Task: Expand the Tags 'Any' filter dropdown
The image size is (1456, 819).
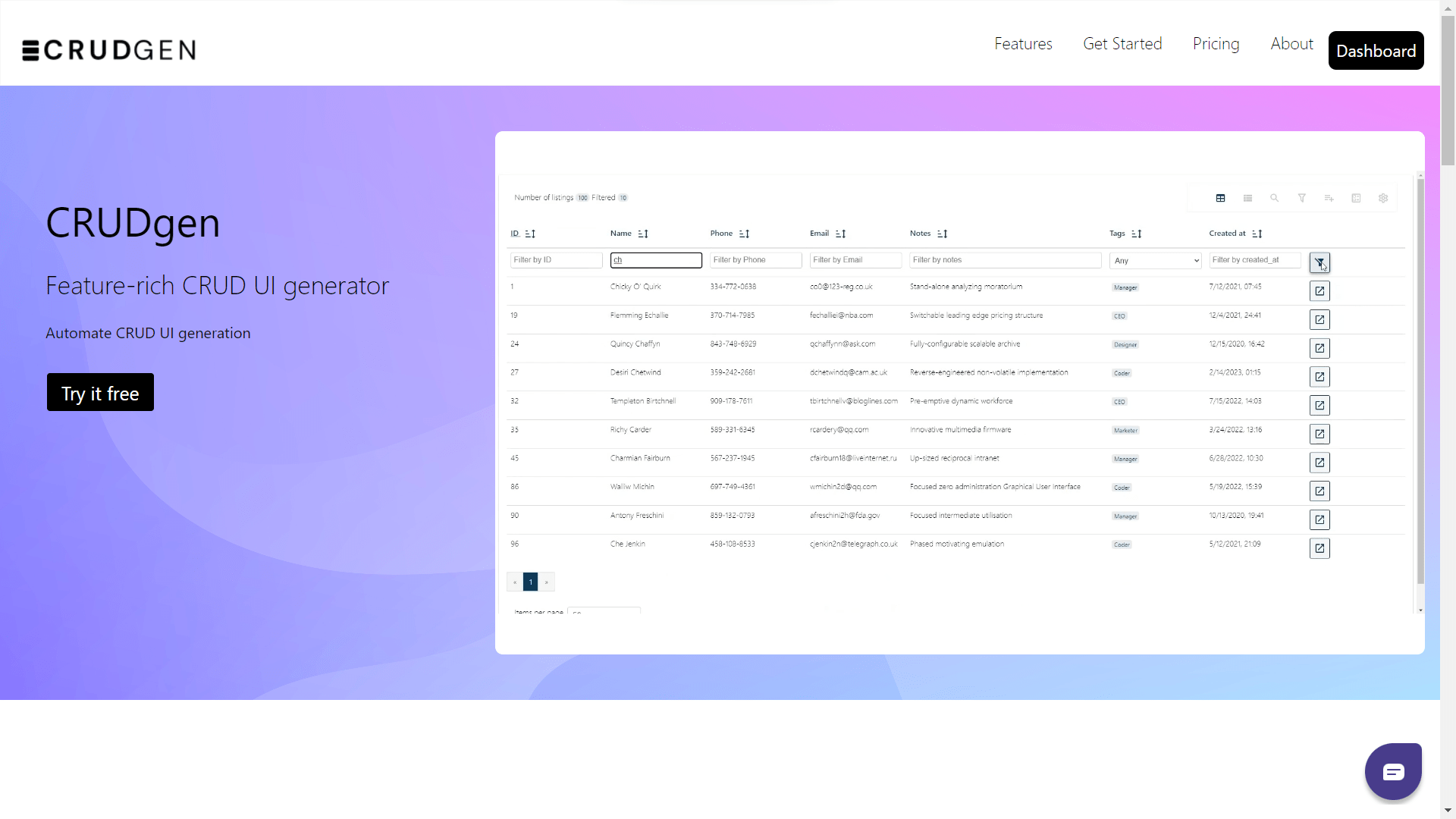Action: coord(1155,260)
